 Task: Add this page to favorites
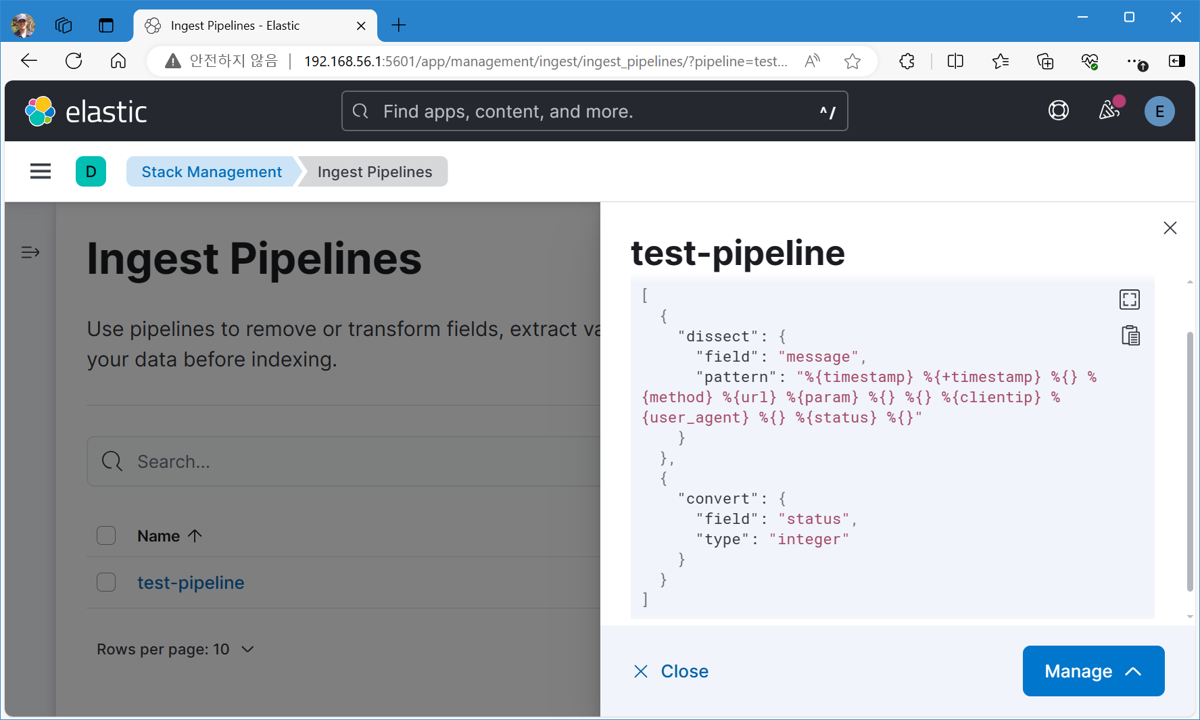coord(852,61)
